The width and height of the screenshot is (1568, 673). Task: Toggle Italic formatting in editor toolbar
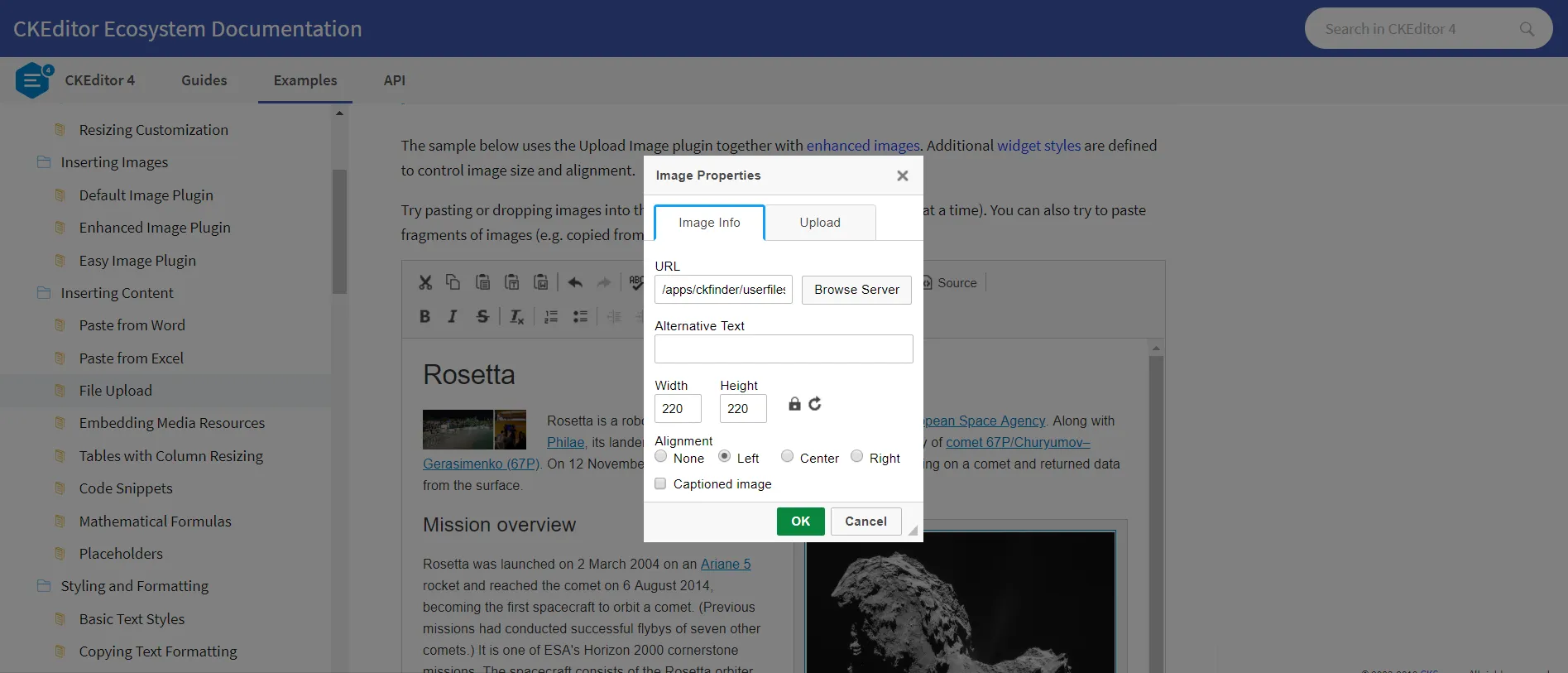point(453,316)
